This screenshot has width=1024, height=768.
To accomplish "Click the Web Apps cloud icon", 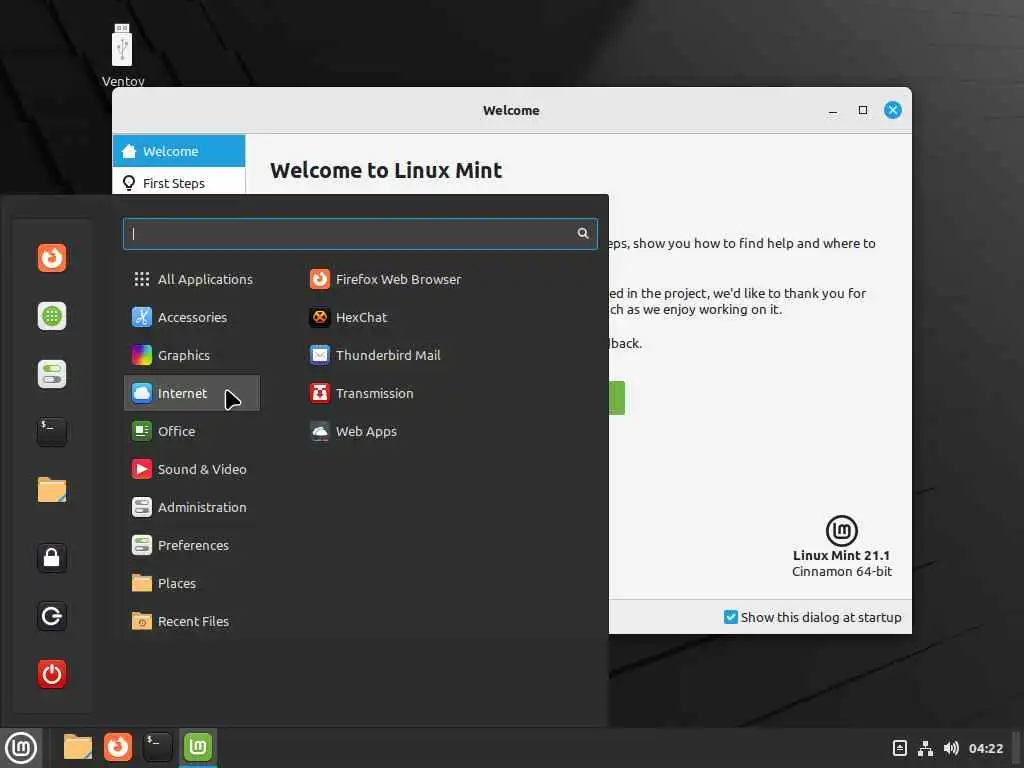I will 319,431.
